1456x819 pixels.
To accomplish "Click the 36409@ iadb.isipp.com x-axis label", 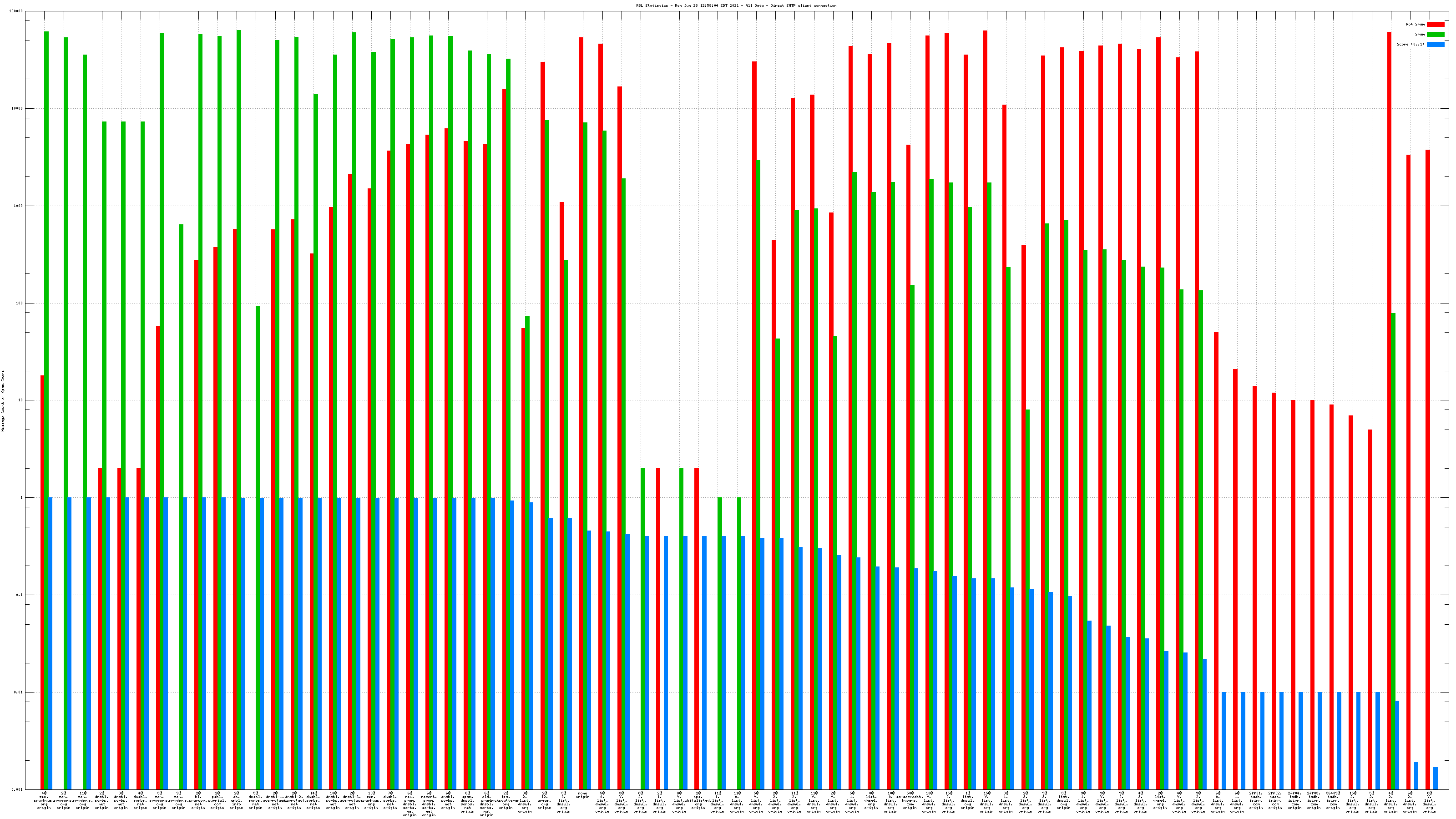I will click(x=1333, y=800).
